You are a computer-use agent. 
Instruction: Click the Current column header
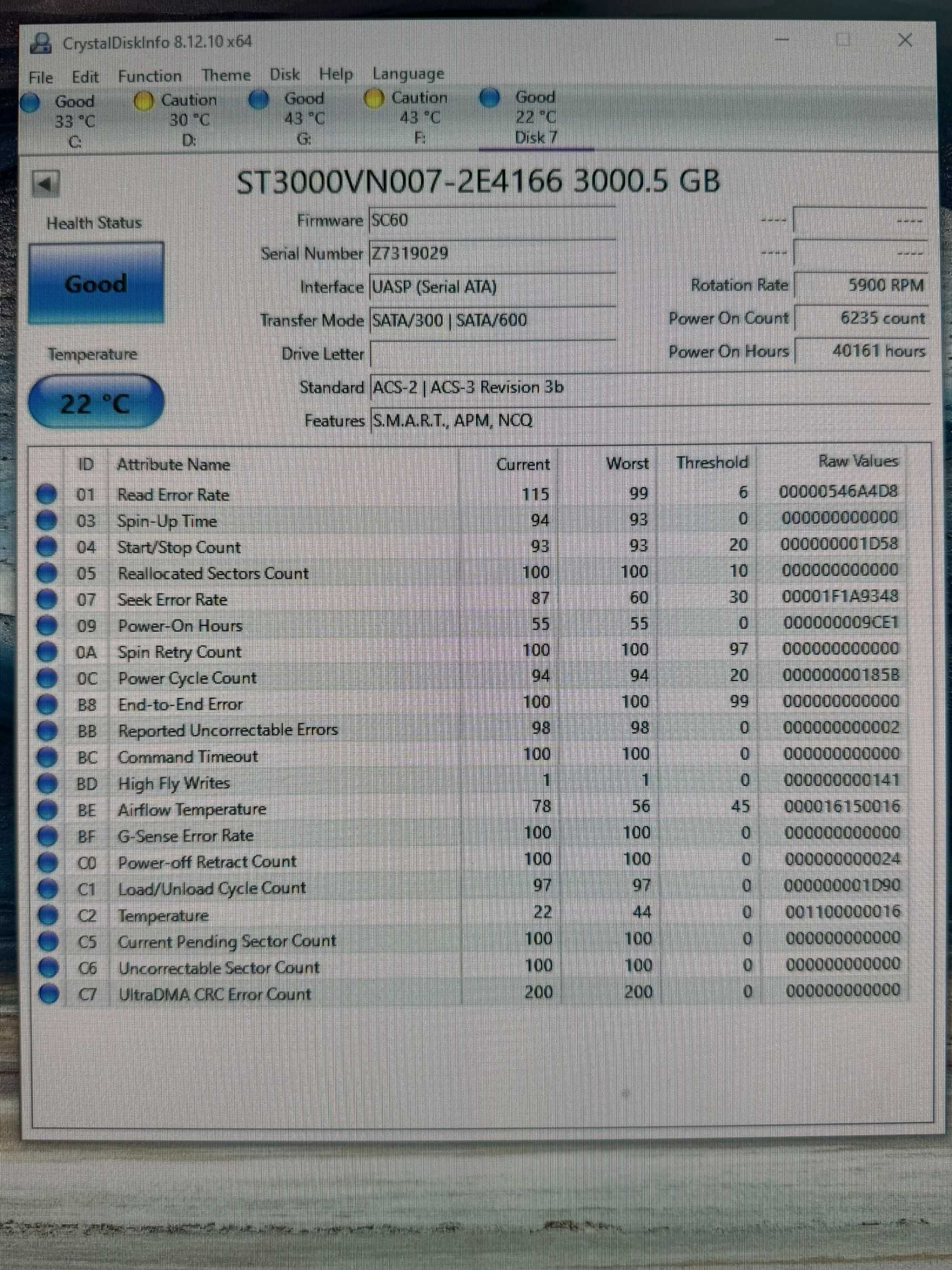pos(523,464)
